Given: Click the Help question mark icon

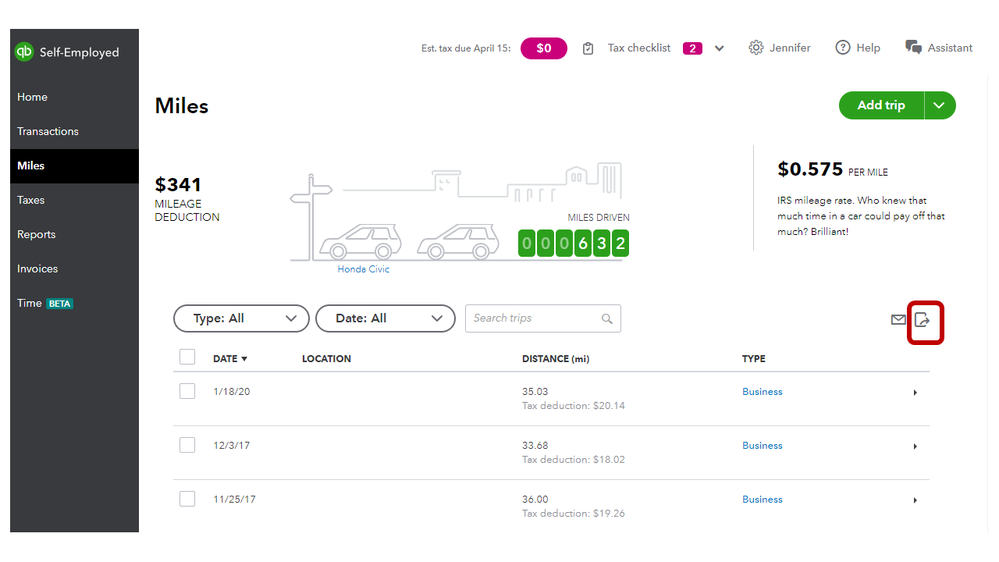Looking at the screenshot, I should click(843, 48).
